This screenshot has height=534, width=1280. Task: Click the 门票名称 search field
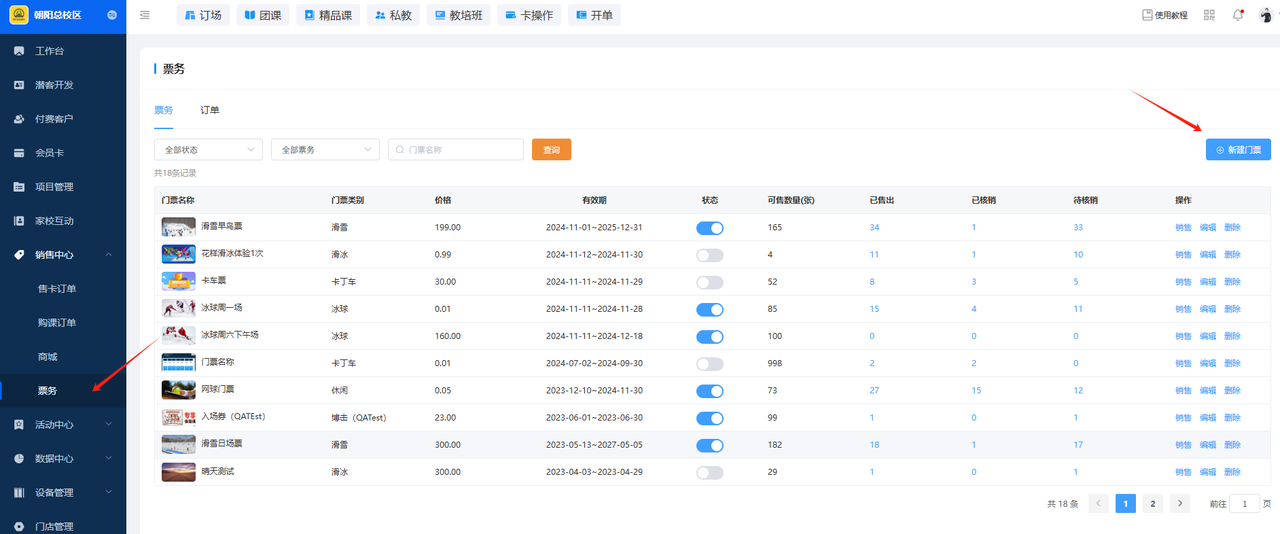462,150
